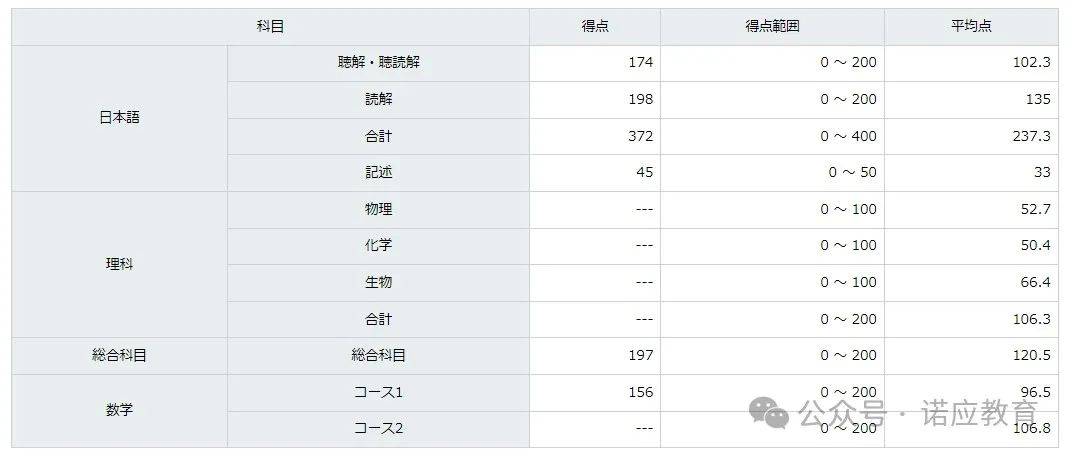
Task: Click the コース2 row label
Action: point(378,429)
